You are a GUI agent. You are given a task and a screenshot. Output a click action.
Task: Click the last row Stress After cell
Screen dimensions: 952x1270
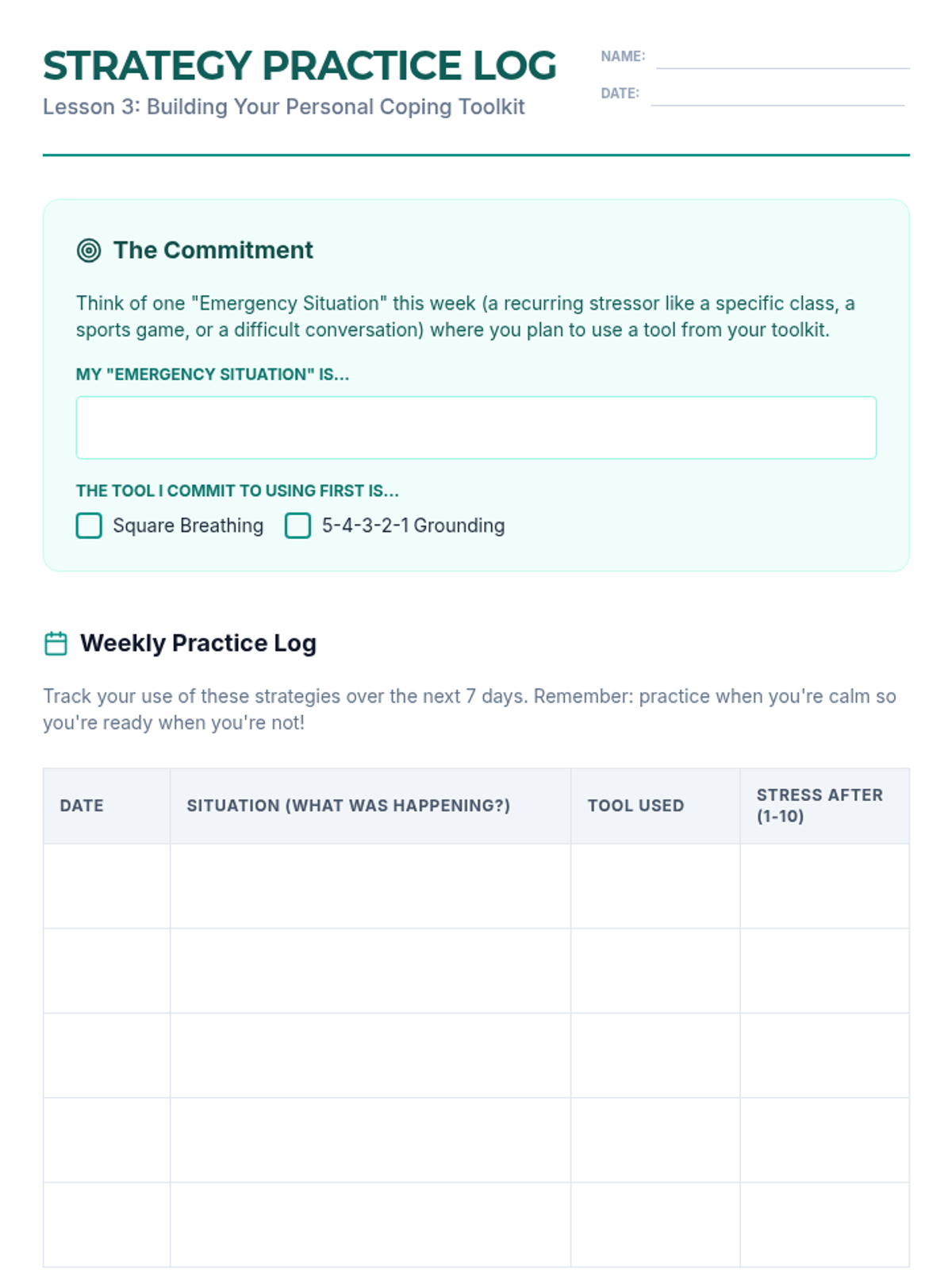pyautogui.click(x=824, y=1225)
